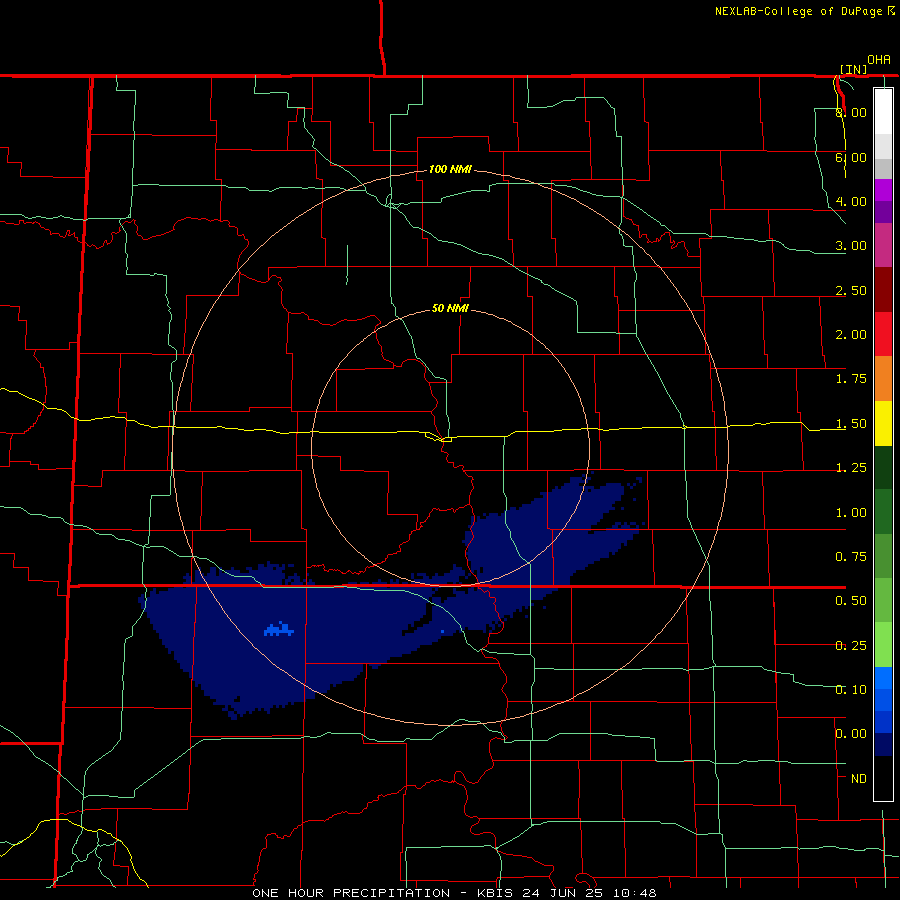This screenshot has height=900, width=900.
Task: Click the 100 NMI range ring label
Action: (450, 169)
